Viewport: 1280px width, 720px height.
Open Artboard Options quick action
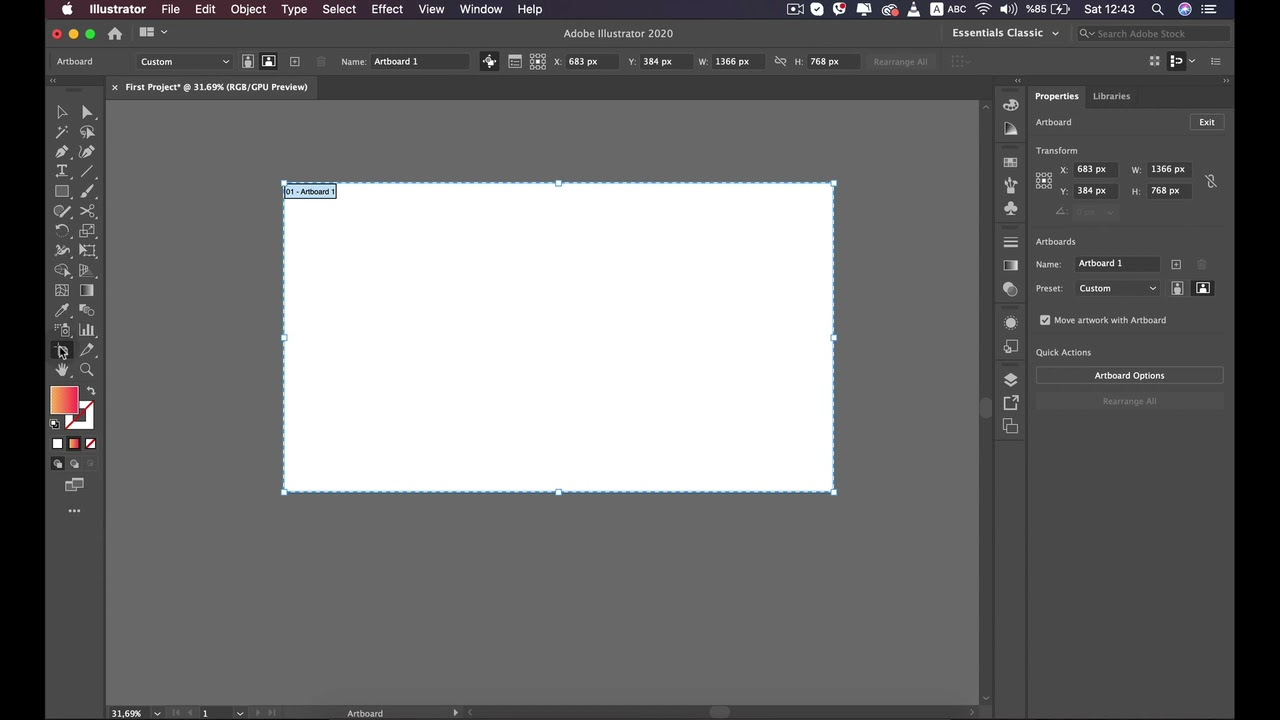(x=1129, y=375)
